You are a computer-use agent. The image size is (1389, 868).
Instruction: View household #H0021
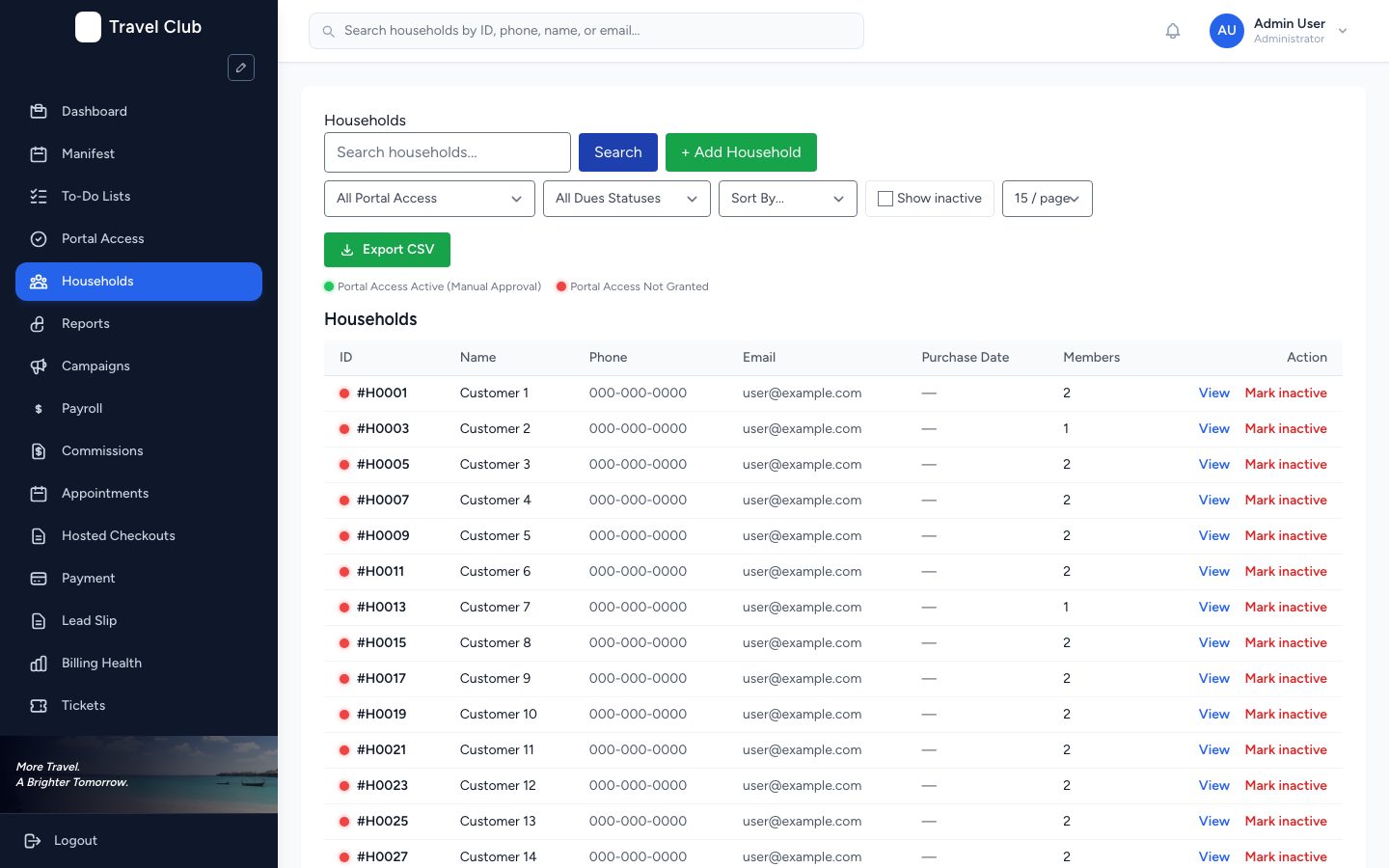pyautogui.click(x=1213, y=750)
